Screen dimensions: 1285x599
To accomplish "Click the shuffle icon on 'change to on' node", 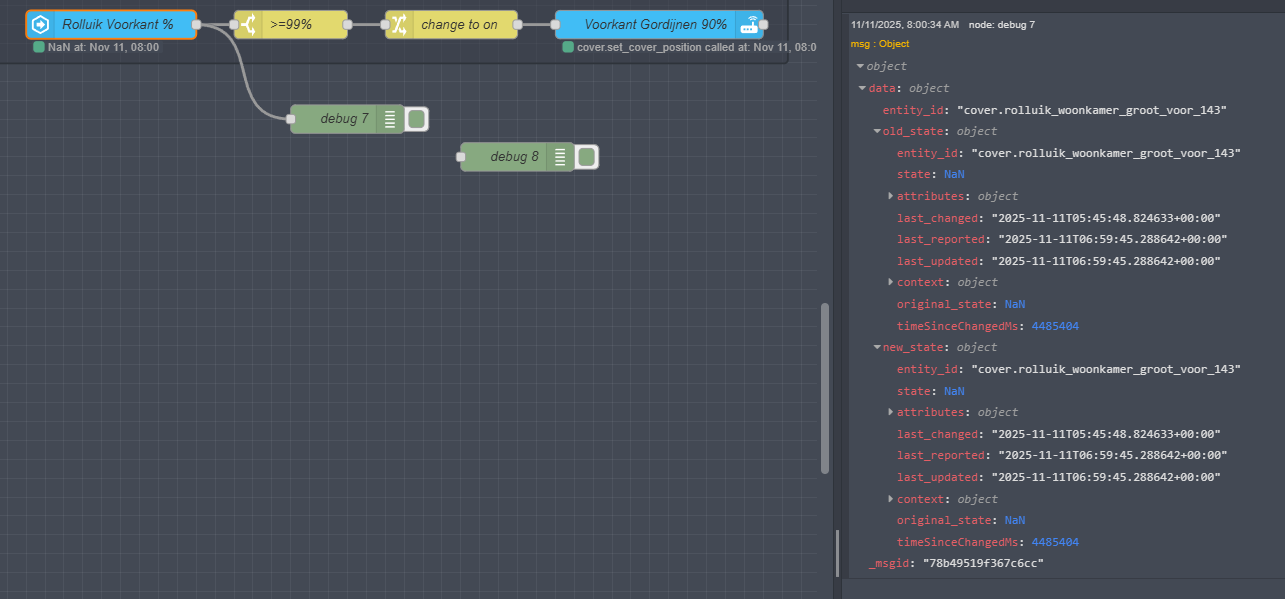I will (x=399, y=25).
